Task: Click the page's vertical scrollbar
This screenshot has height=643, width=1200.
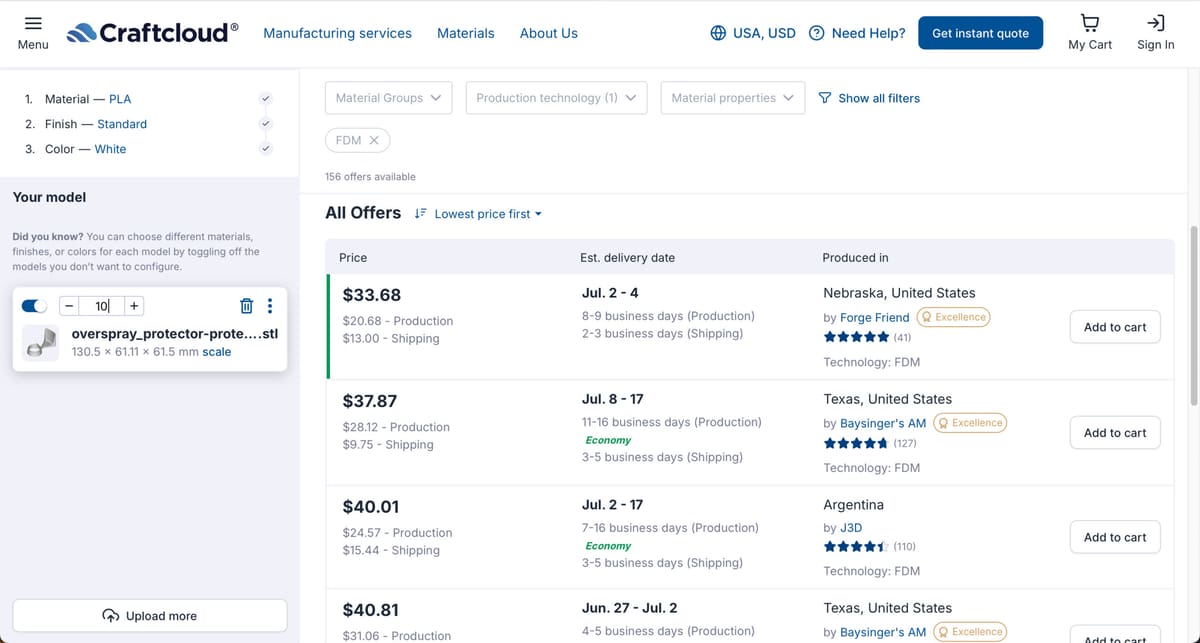Action: tap(1194, 315)
